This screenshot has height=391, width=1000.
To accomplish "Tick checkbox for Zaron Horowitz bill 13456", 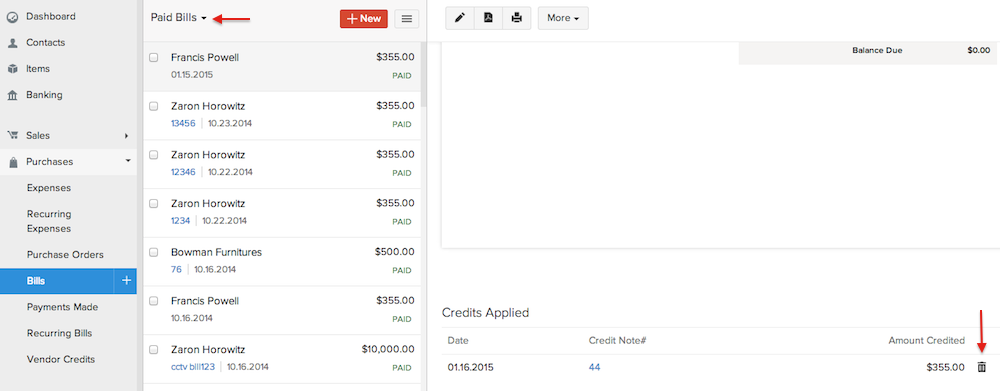I will [154, 106].
